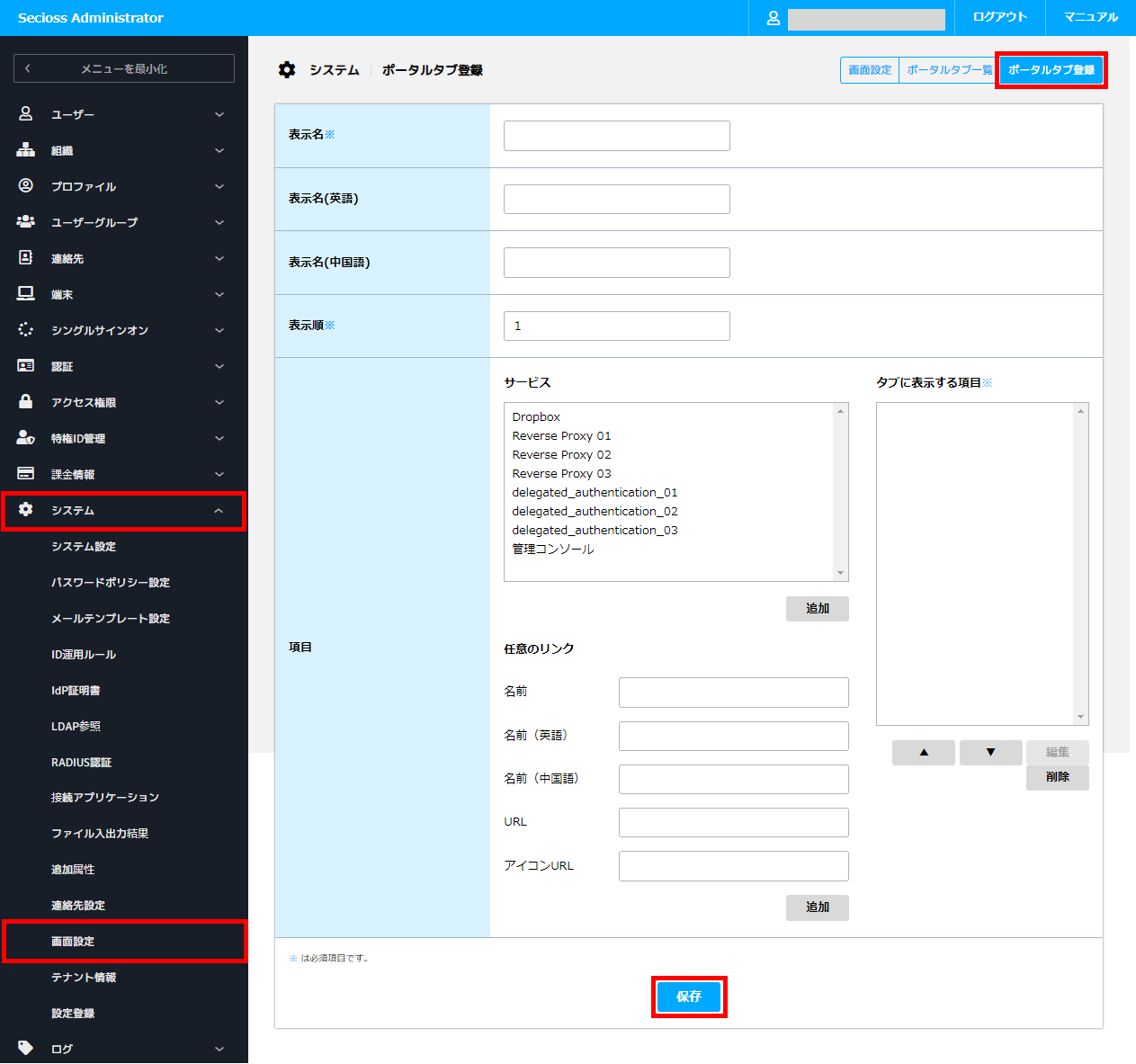
Task: Expand the ユーザーグループ menu chevron
Action: coord(219,222)
